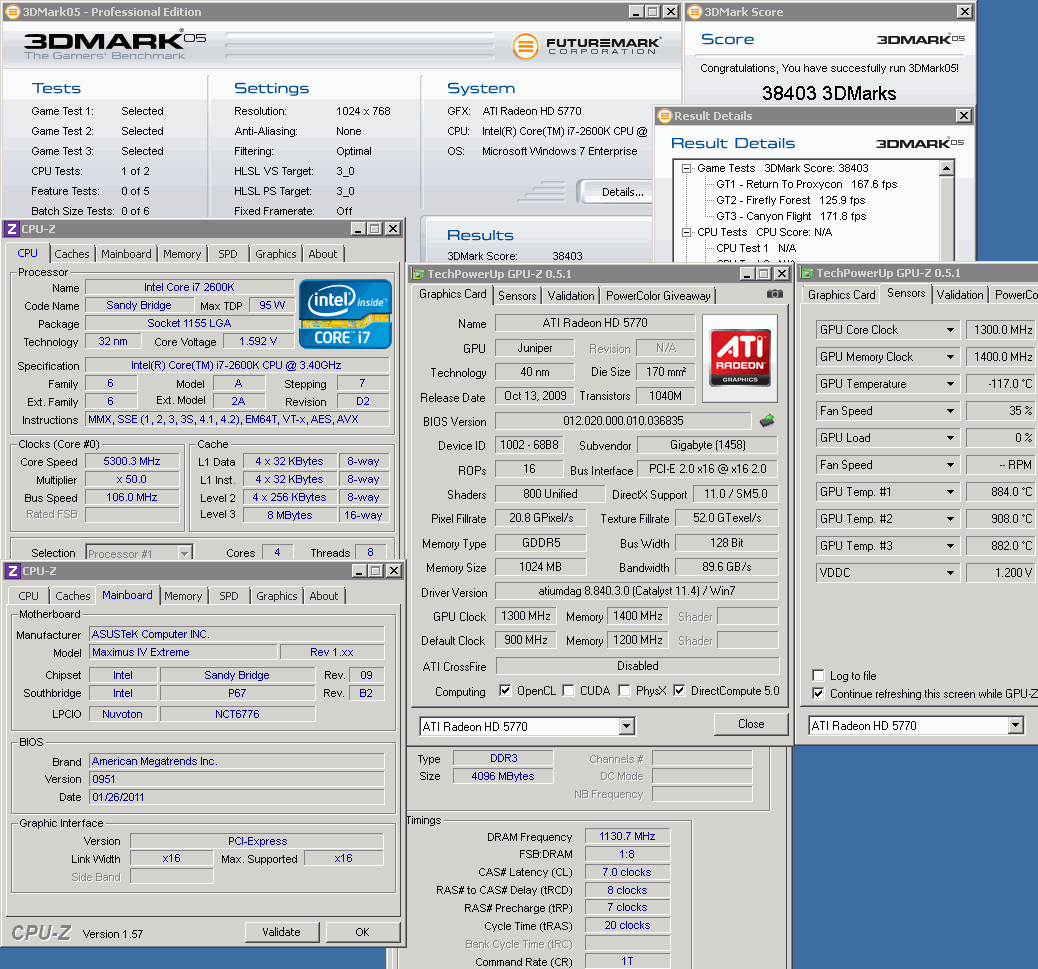Click the Futuremark orange logo icon
Screen dimensions: 1038x969
525,46
